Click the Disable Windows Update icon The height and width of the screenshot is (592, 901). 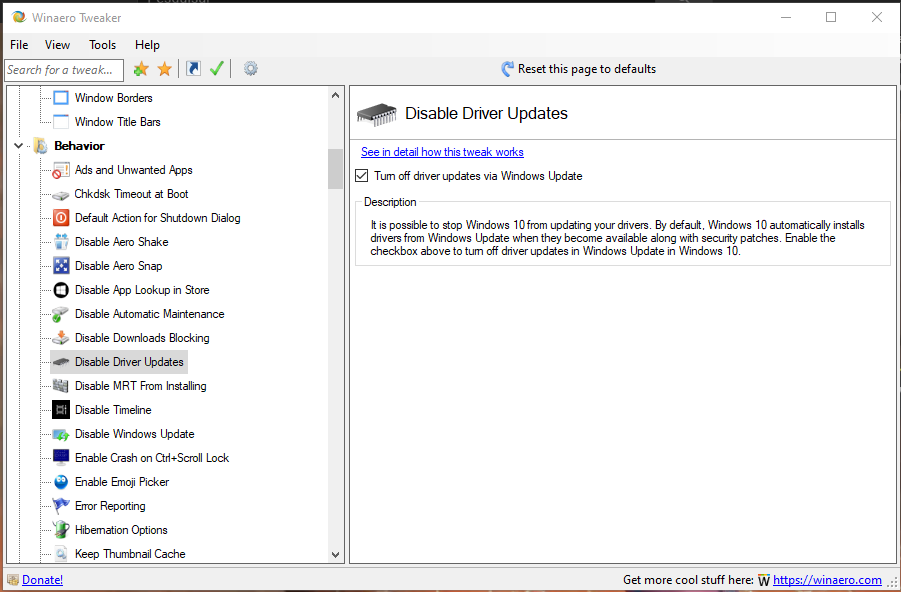pos(61,435)
